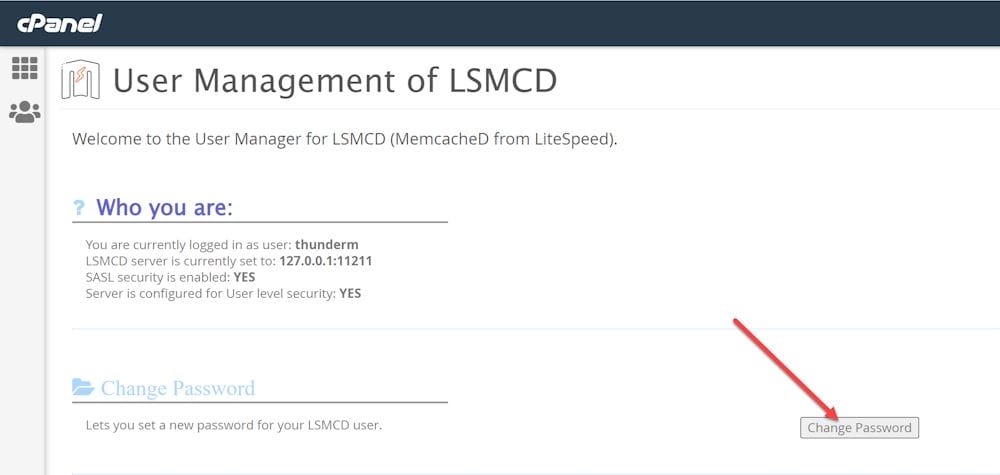Click the LSMCD server is currently set to label
Screen dimensions: 1000x475
(x=181, y=261)
